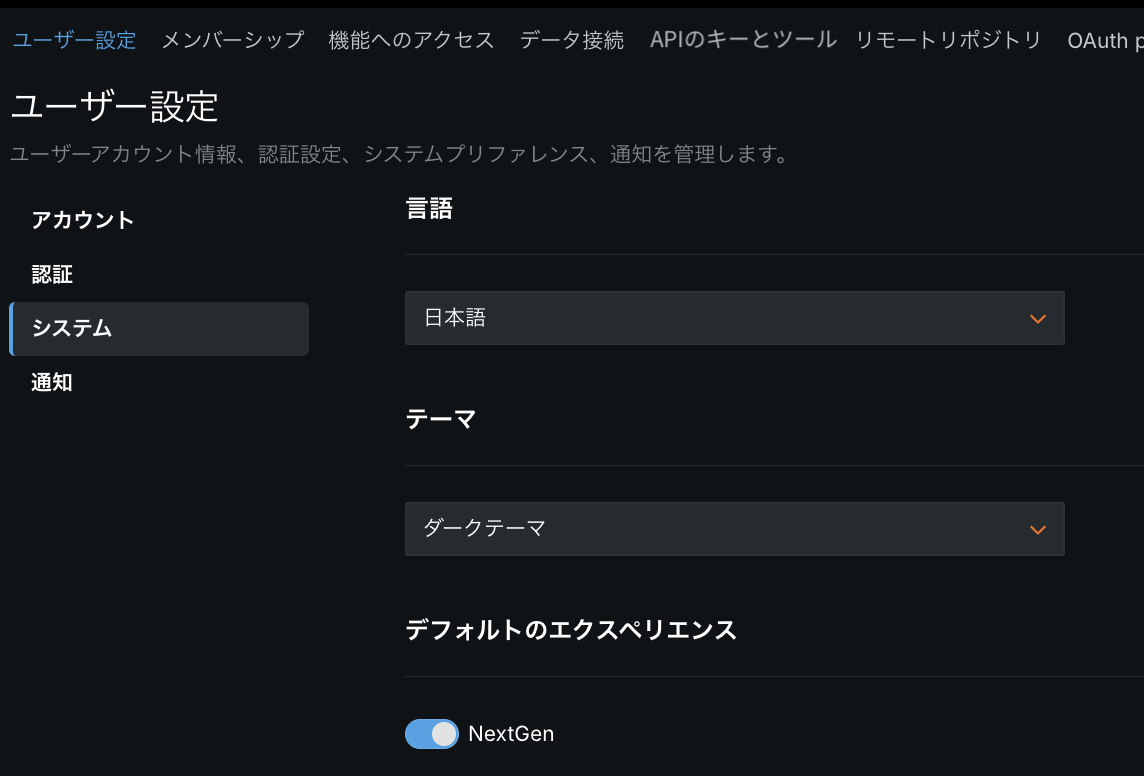Image resolution: width=1144 pixels, height=776 pixels.
Task: Click the orange chevron on the 日本語 dropdown
Action: coord(1037,319)
